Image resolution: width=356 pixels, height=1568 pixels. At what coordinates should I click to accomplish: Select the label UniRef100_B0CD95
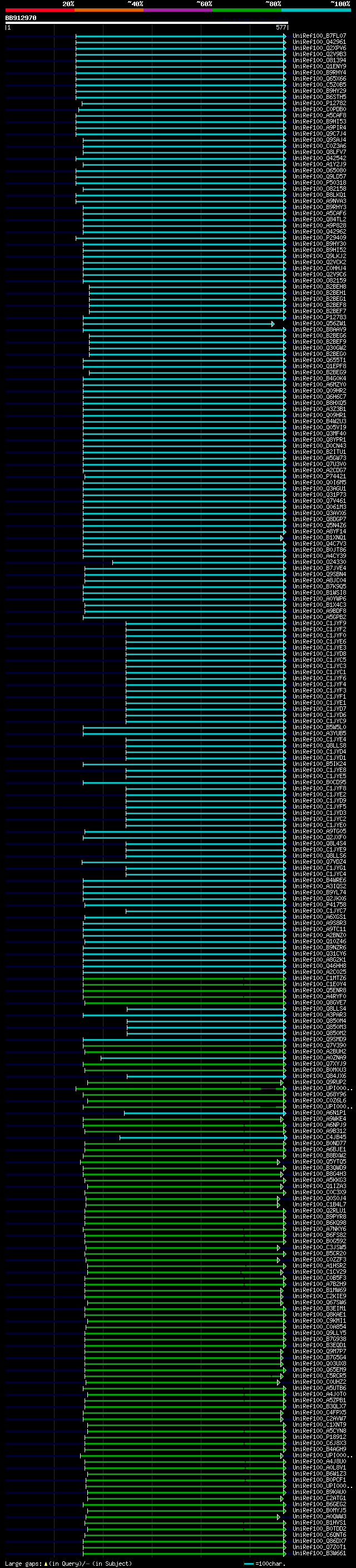pos(319,782)
